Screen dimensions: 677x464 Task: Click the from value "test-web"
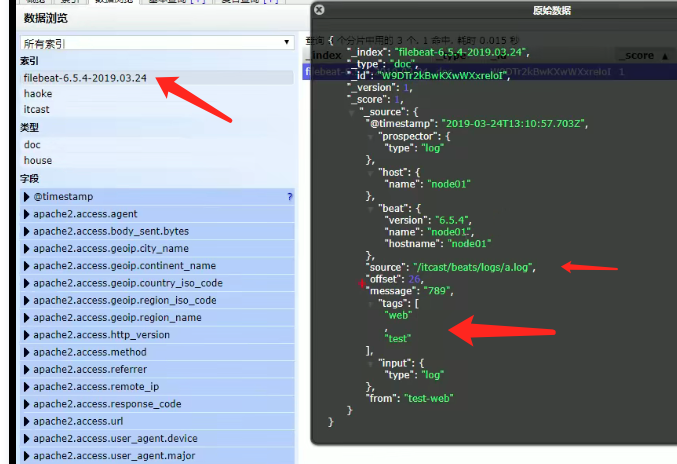pyautogui.click(x=428, y=398)
